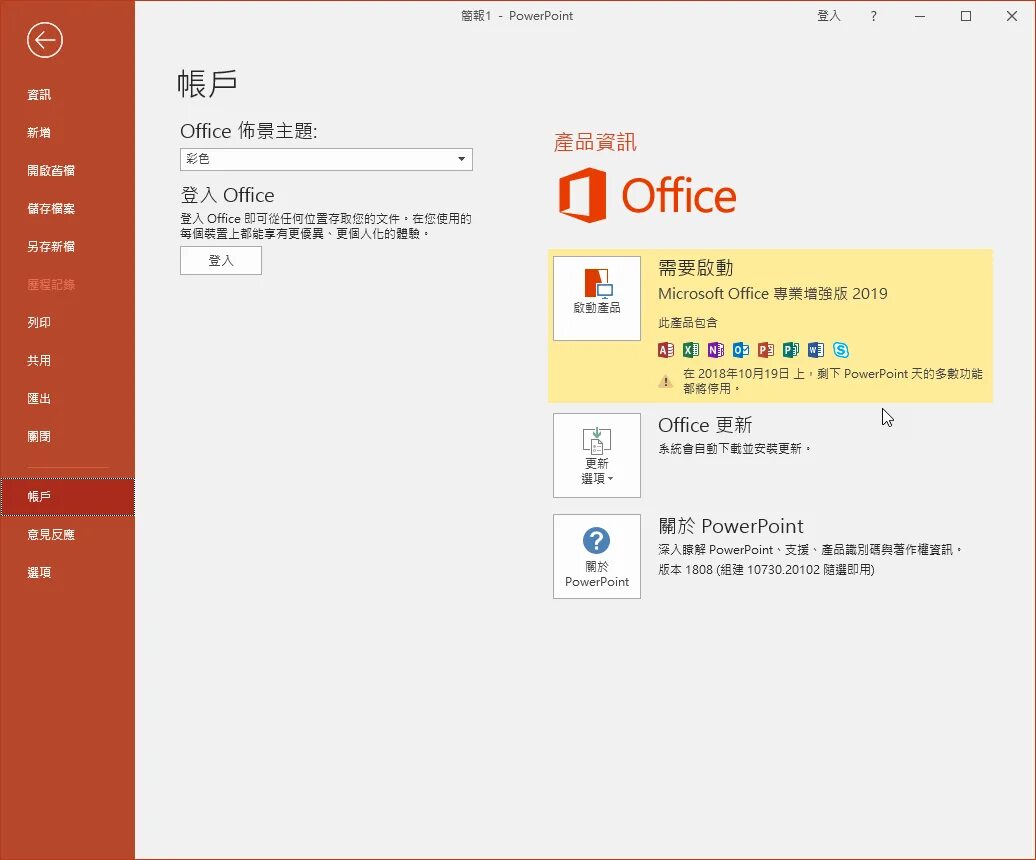
Task: Open the 共用 share page
Action: 39,361
